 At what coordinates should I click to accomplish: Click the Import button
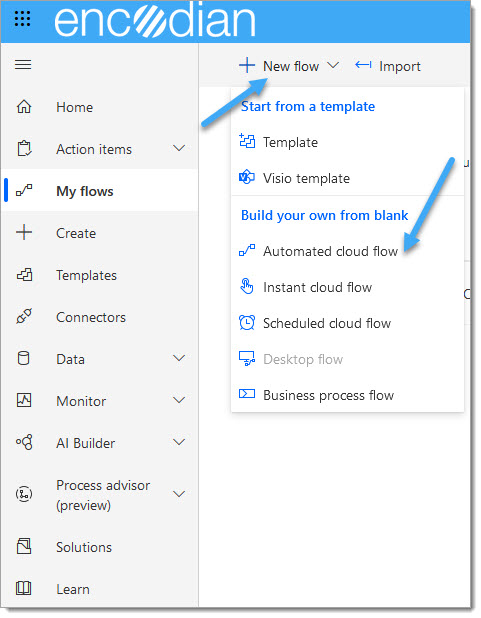pos(388,66)
